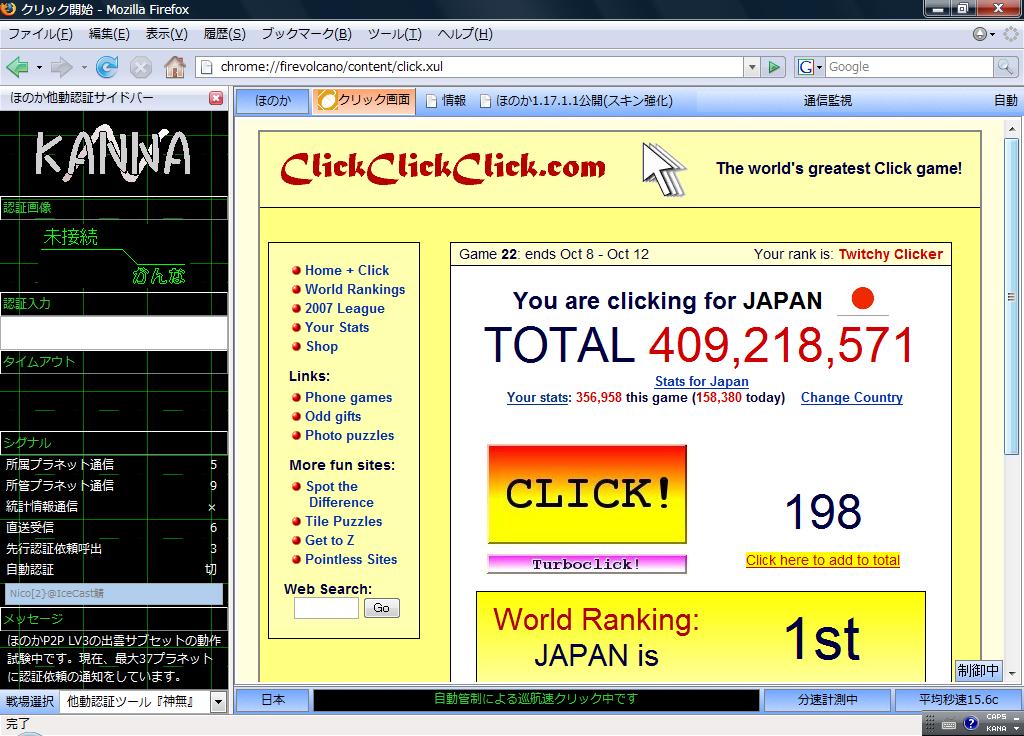This screenshot has height=736, width=1024.
Task: Click the address bar URL field
Action: coord(479,67)
